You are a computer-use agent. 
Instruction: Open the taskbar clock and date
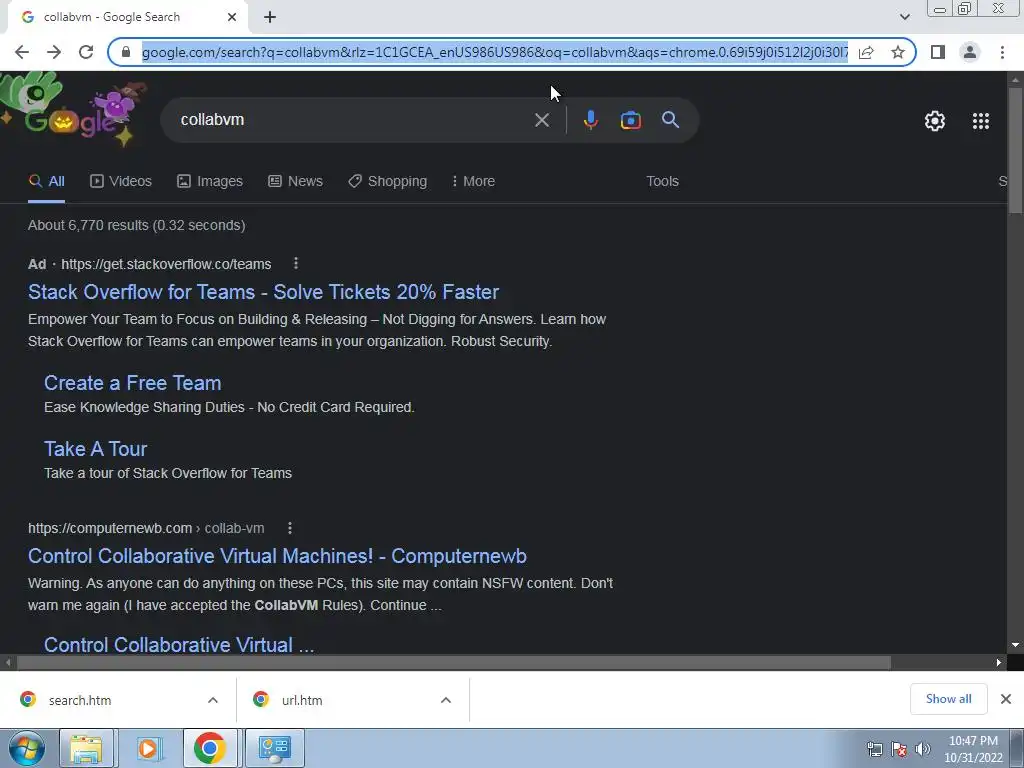coord(973,749)
